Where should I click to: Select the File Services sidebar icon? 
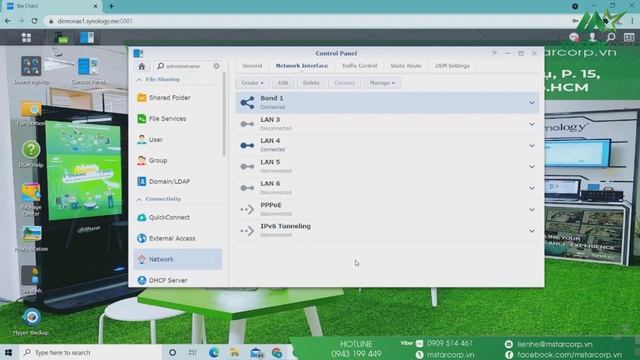pyautogui.click(x=142, y=118)
